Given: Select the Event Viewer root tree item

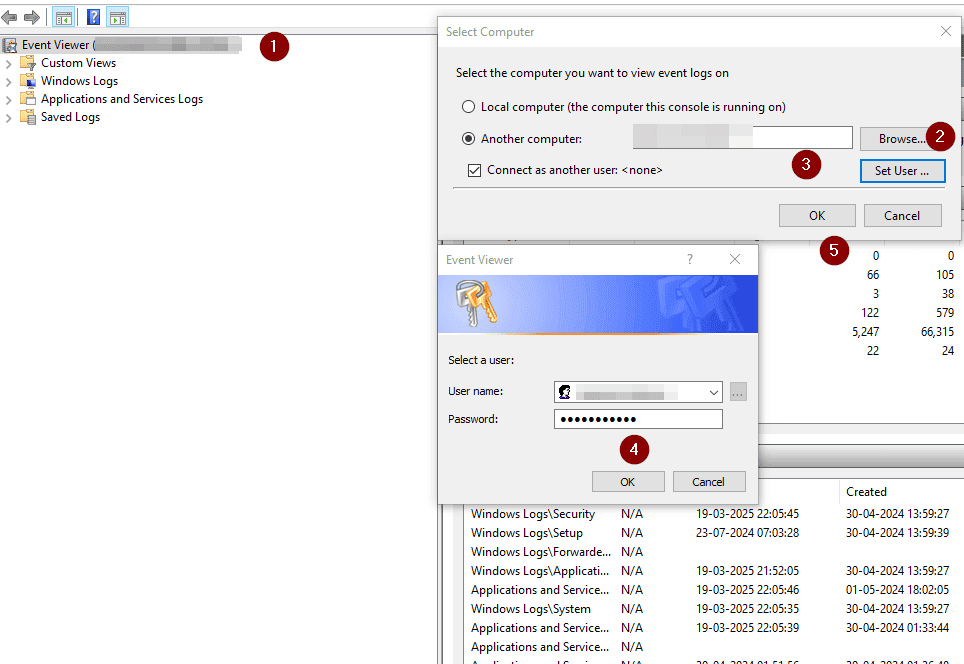Looking at the screenshot, I should point(56,45).
